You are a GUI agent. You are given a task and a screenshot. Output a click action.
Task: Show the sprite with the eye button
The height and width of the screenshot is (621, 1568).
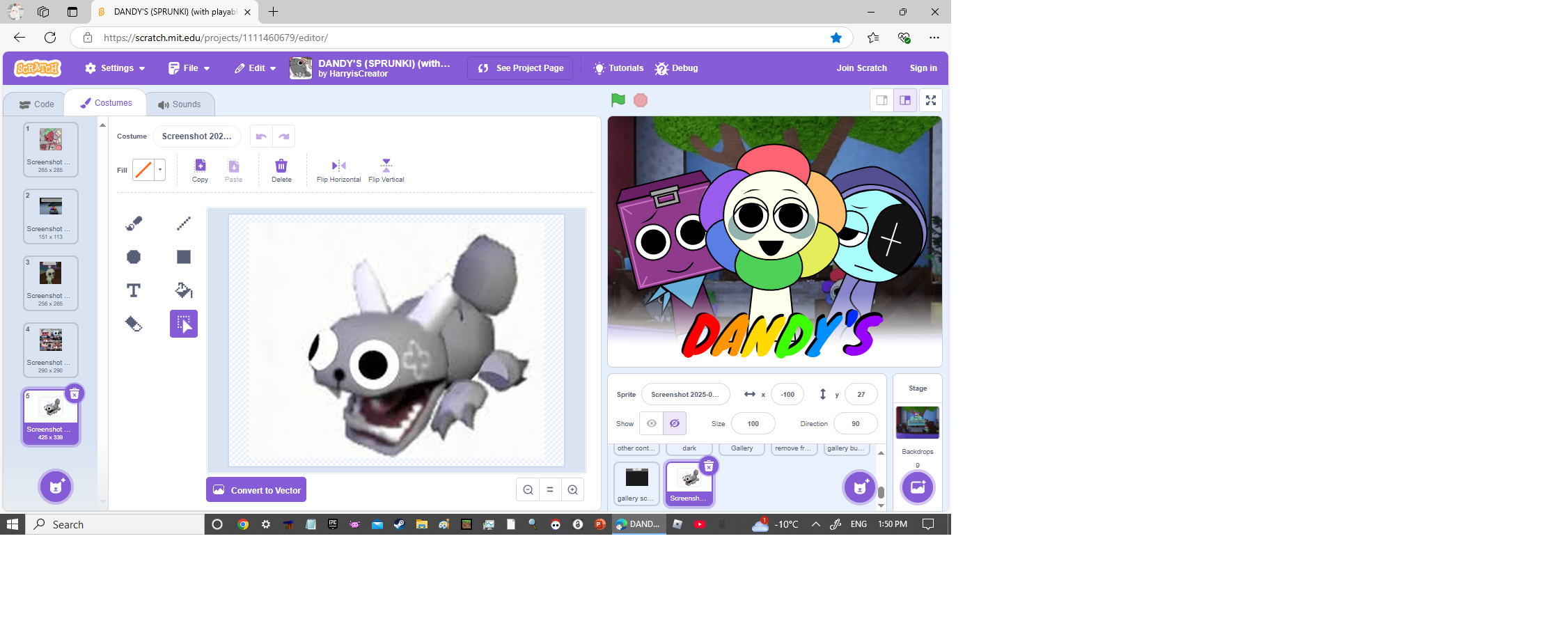pyautogui.click(x=652, y=423)
